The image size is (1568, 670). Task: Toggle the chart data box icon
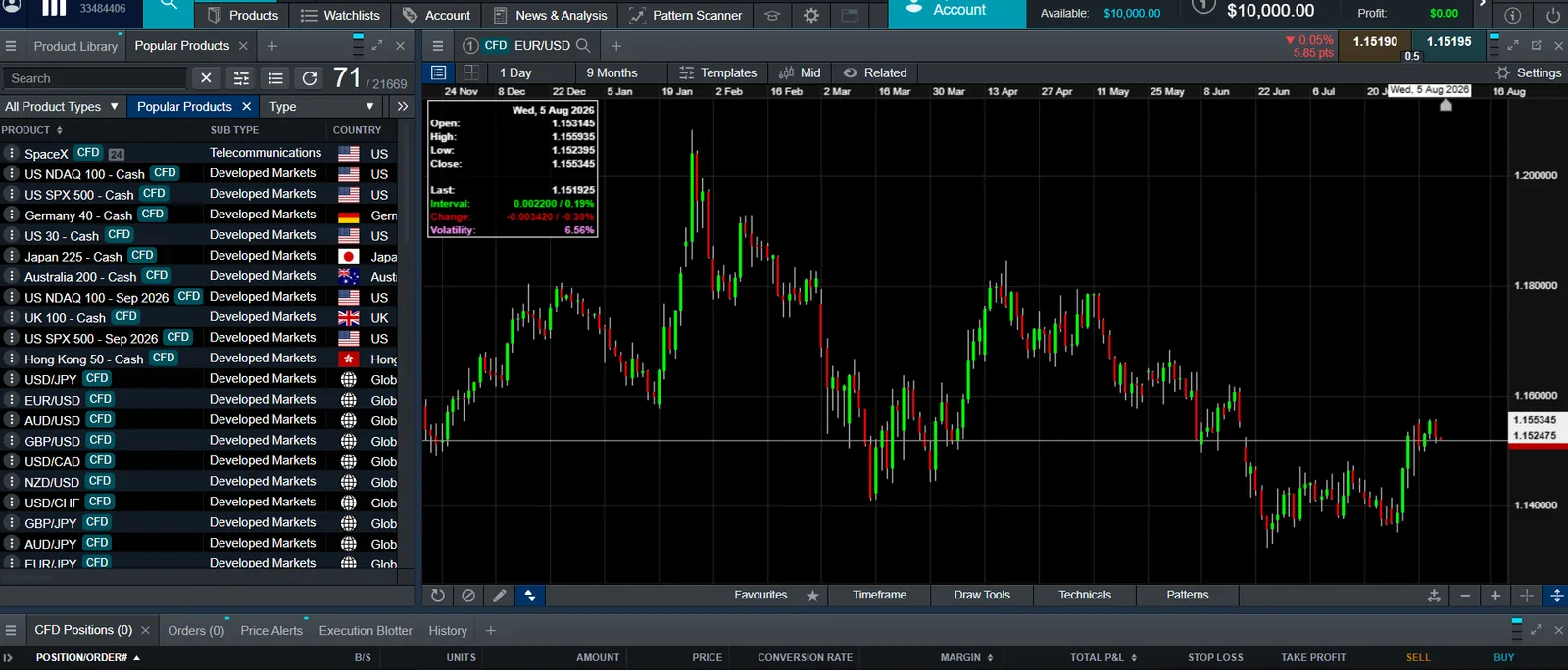coord(438,72)
